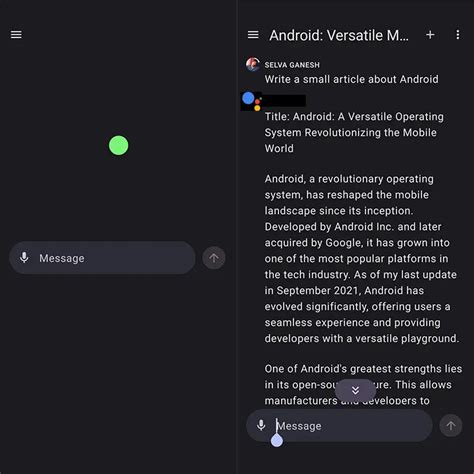Tap the microphone in the left message bar

(x=24, y=258)
